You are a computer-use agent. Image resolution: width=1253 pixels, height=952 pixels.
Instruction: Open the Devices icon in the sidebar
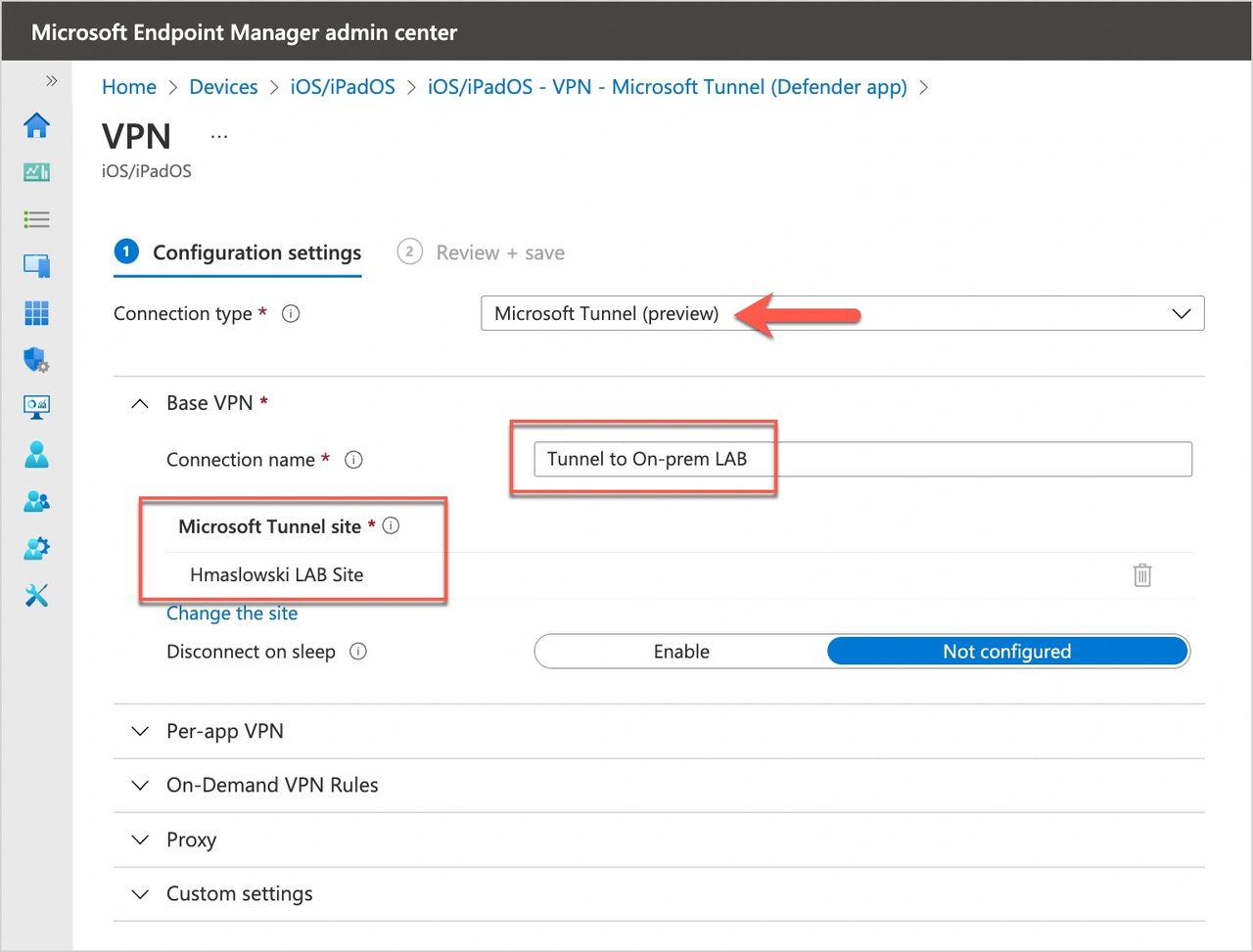pyautogui.click(x=36, y=265)
